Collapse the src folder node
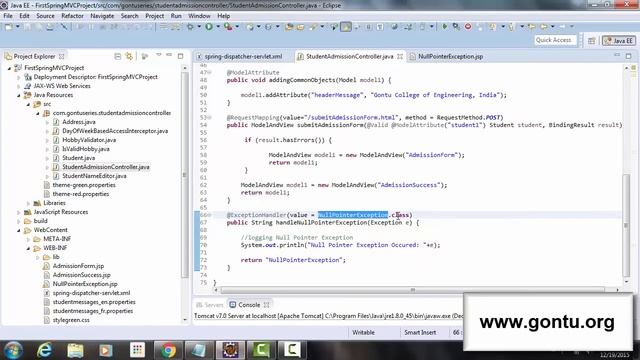 coord(28,104)
